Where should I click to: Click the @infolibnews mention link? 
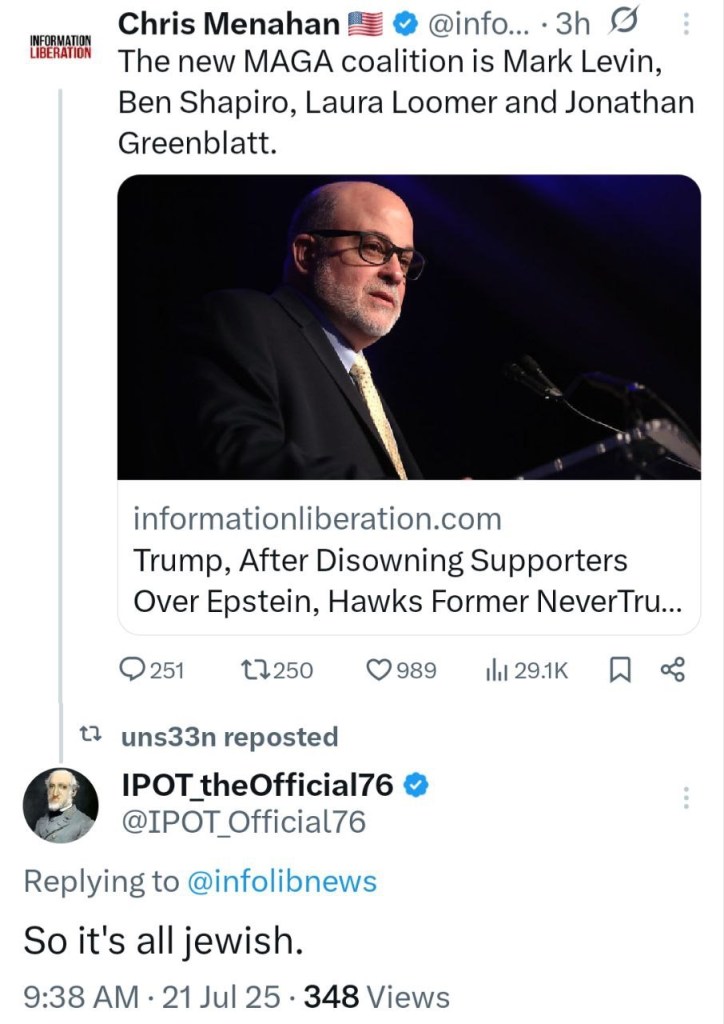282,881
